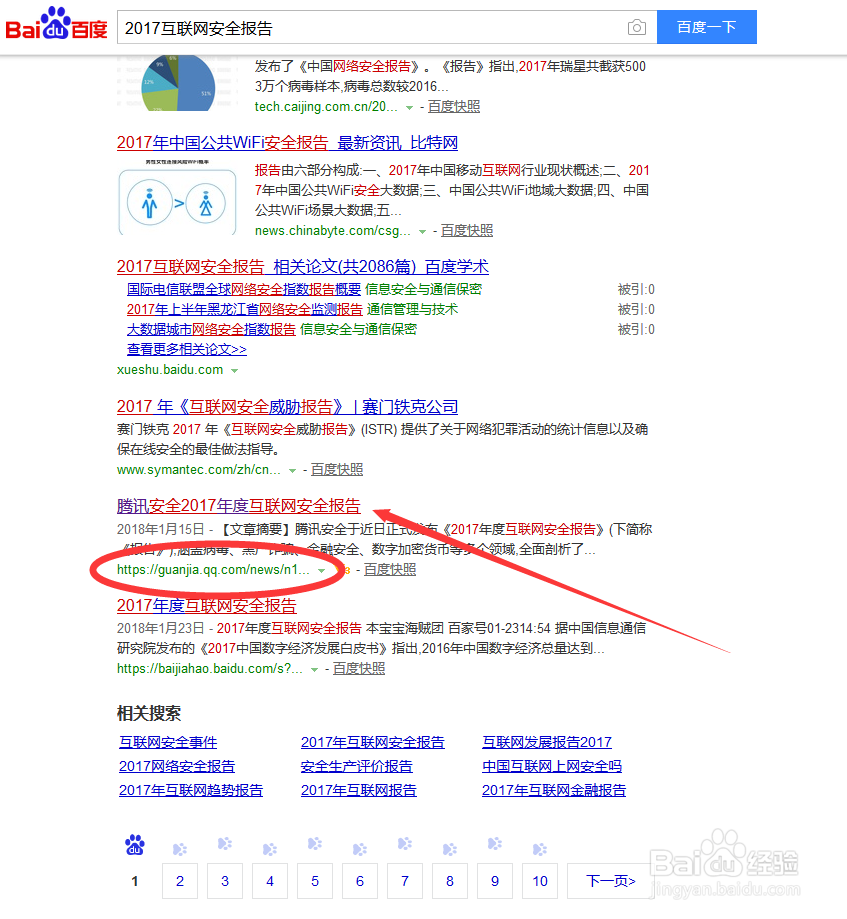Expand dropdown arrow next to tech.caijing.com.cn
The height and width of the screenshot is (919, 847).
pyautogui.click(x=409, y=107)
